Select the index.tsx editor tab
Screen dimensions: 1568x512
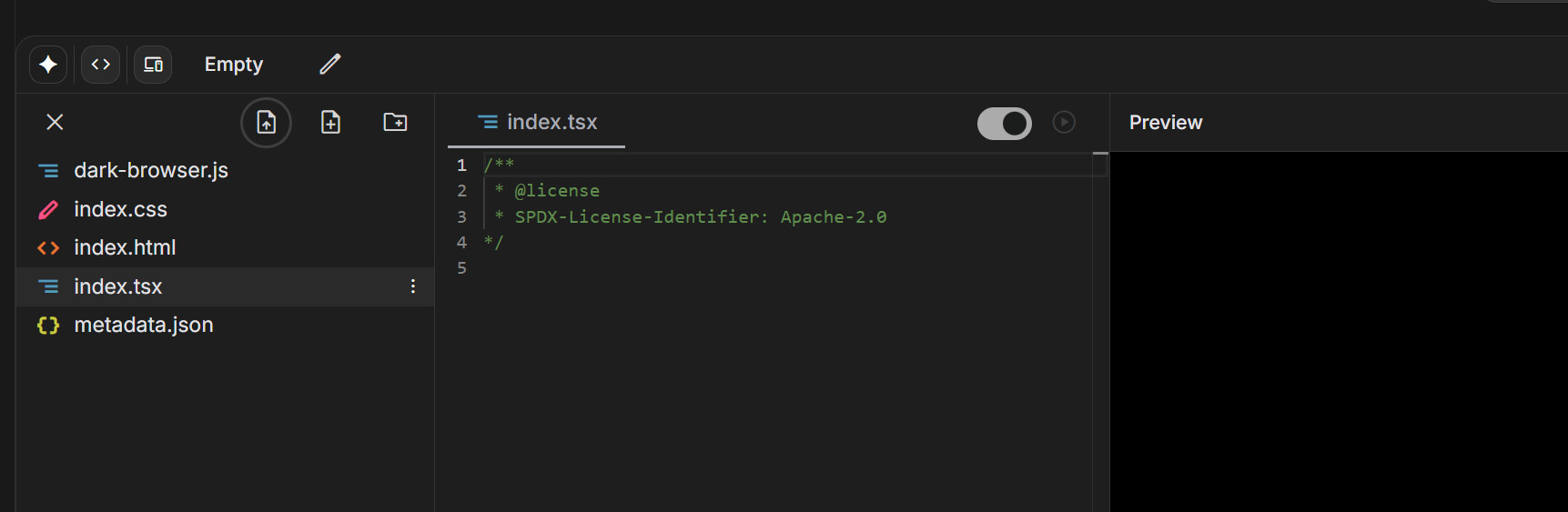[538, 122]
